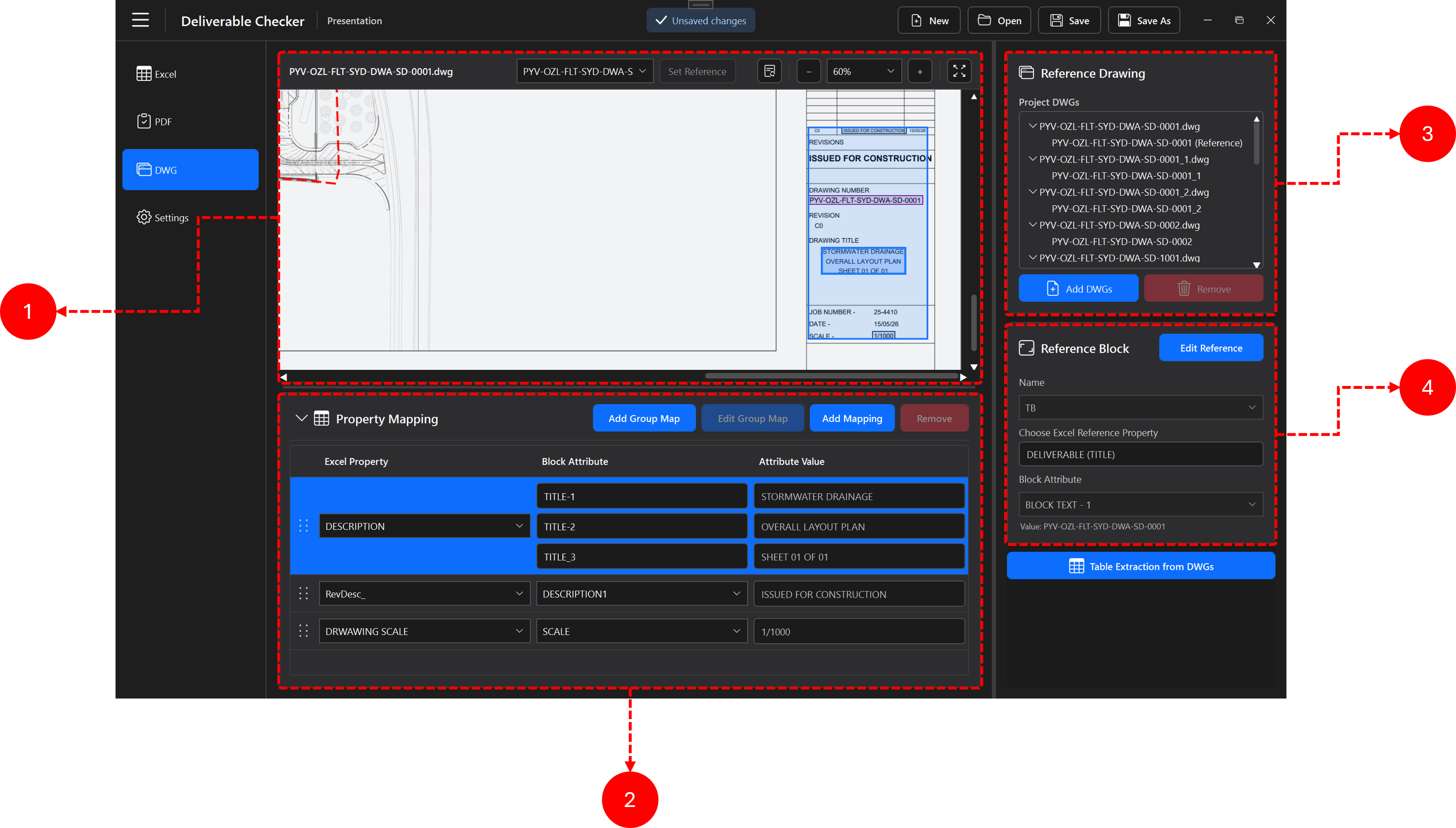Click the STORMWATER DRAINAGE attribute value field
The image size is (1456, 828).
click(859, 496)
